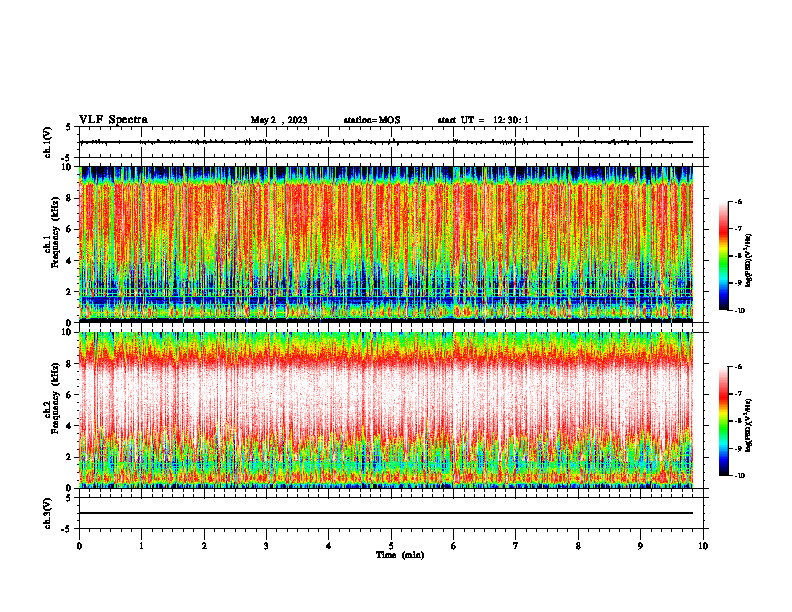Click the "10" tick on the time axis
This screenshot has width=792, height=612.
pyautogui.click(x=703, y=546)
